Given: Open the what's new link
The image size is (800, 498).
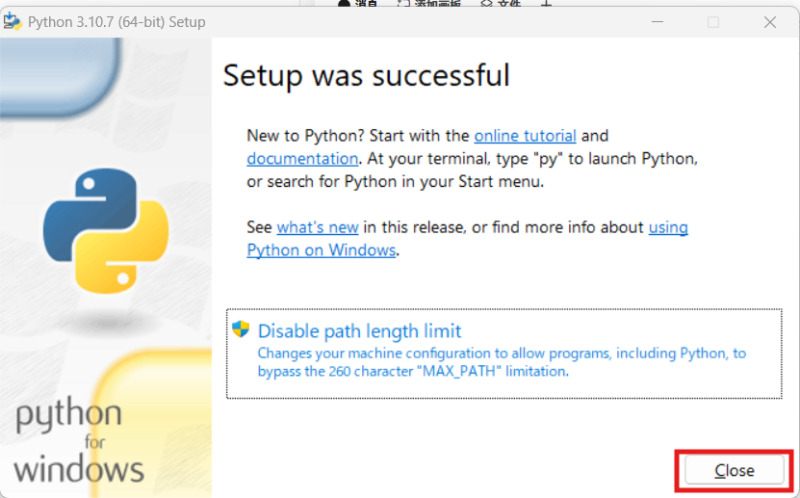Looking at the screenshot, I should [317, 227].
